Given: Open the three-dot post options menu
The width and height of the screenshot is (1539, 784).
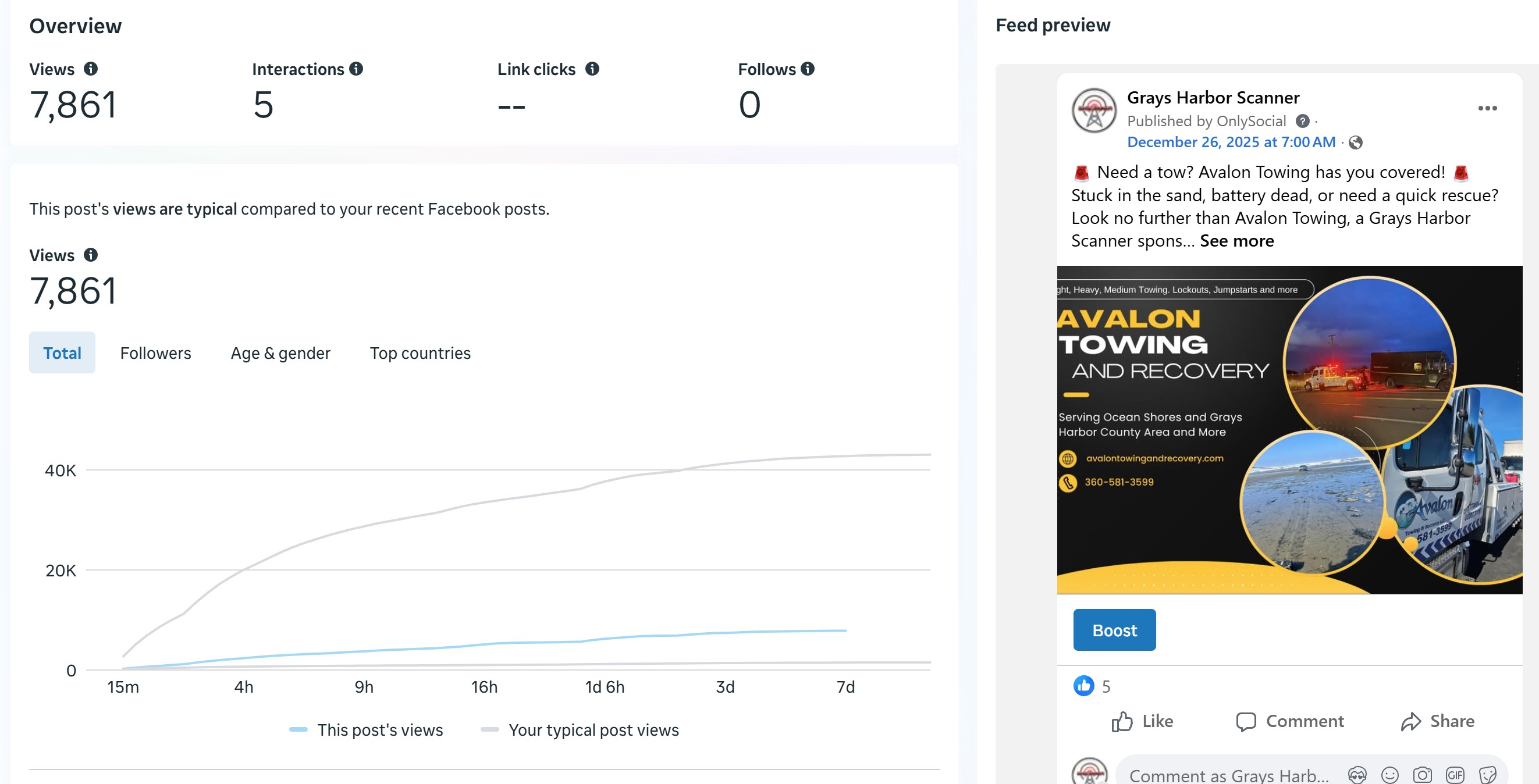Looking at the screenshot, I should (1487, 108).
